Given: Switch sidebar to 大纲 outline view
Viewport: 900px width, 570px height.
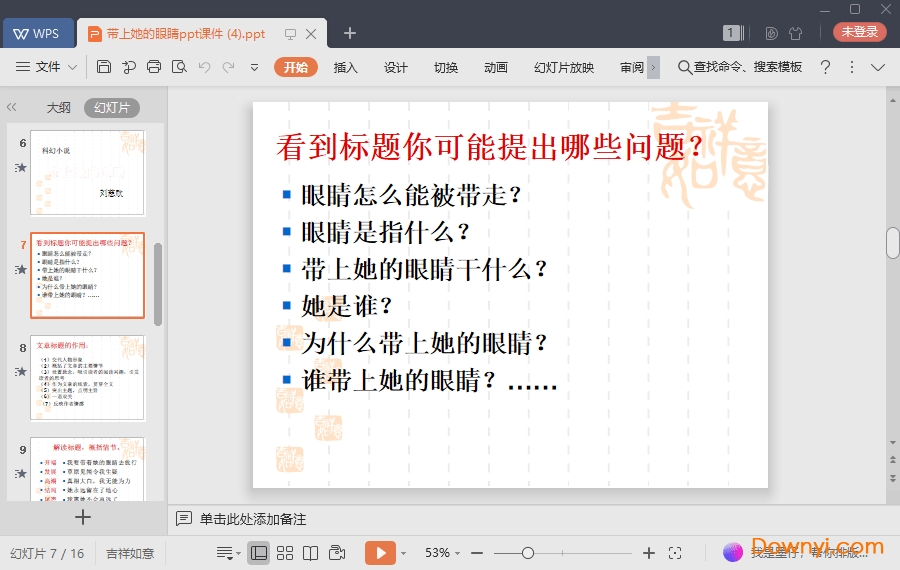Looking at the screenshot, I should click(58, 108).
